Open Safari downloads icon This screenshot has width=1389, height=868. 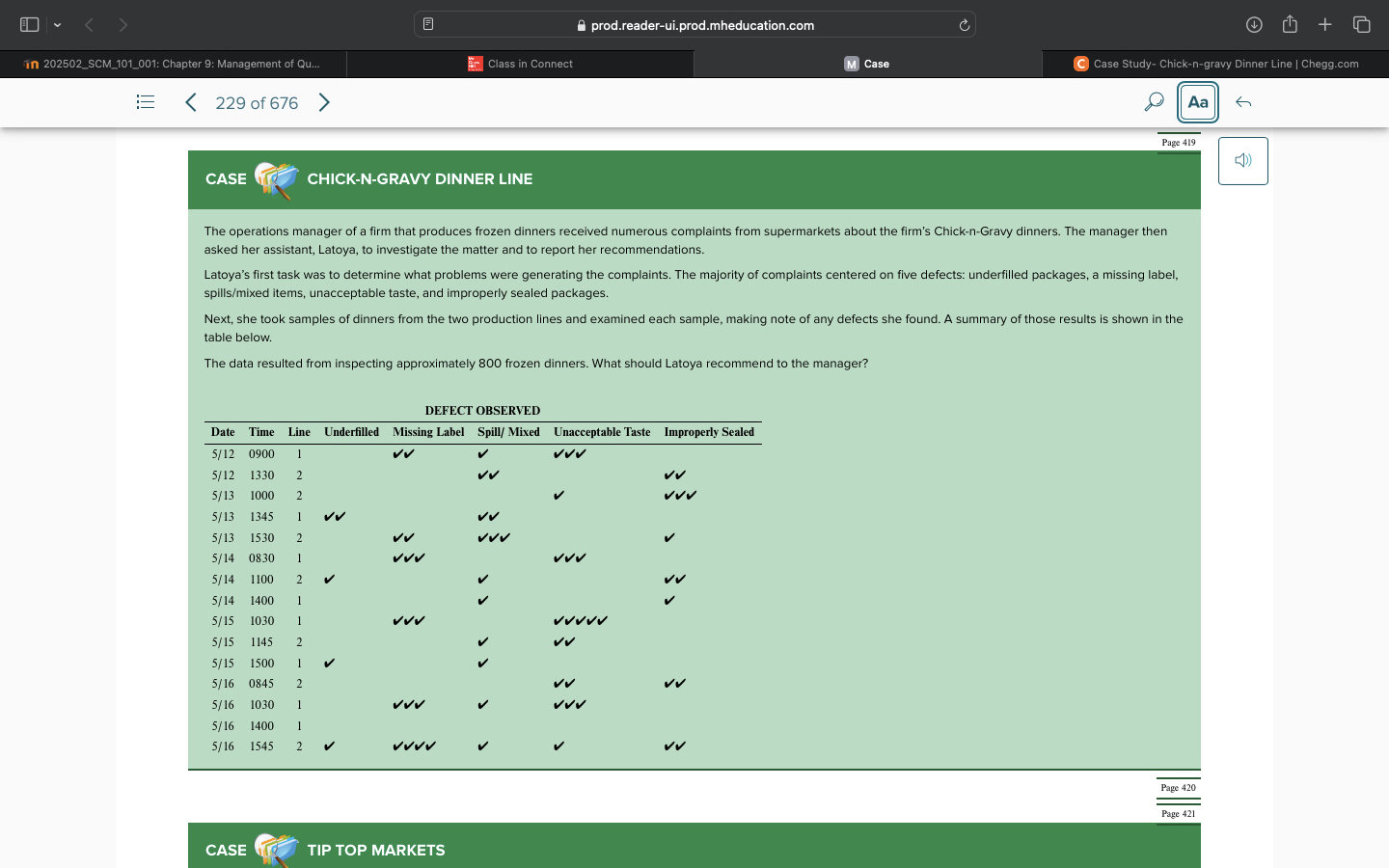[x=1254, y=25]
